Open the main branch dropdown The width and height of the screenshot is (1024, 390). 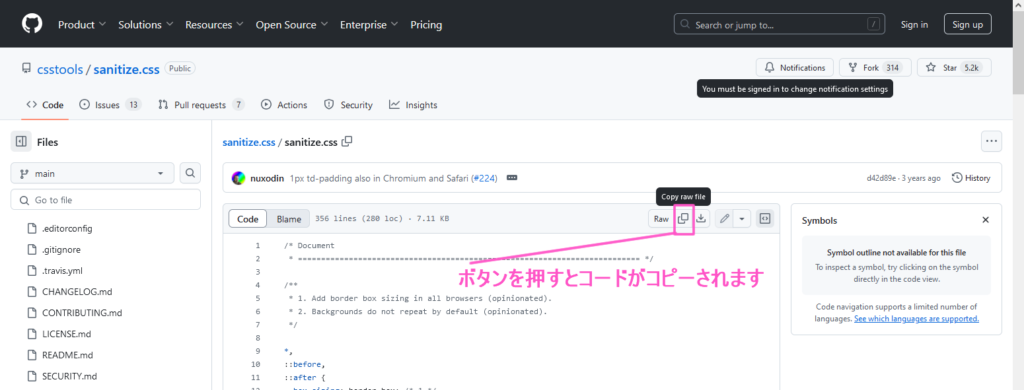pos(92,173)
